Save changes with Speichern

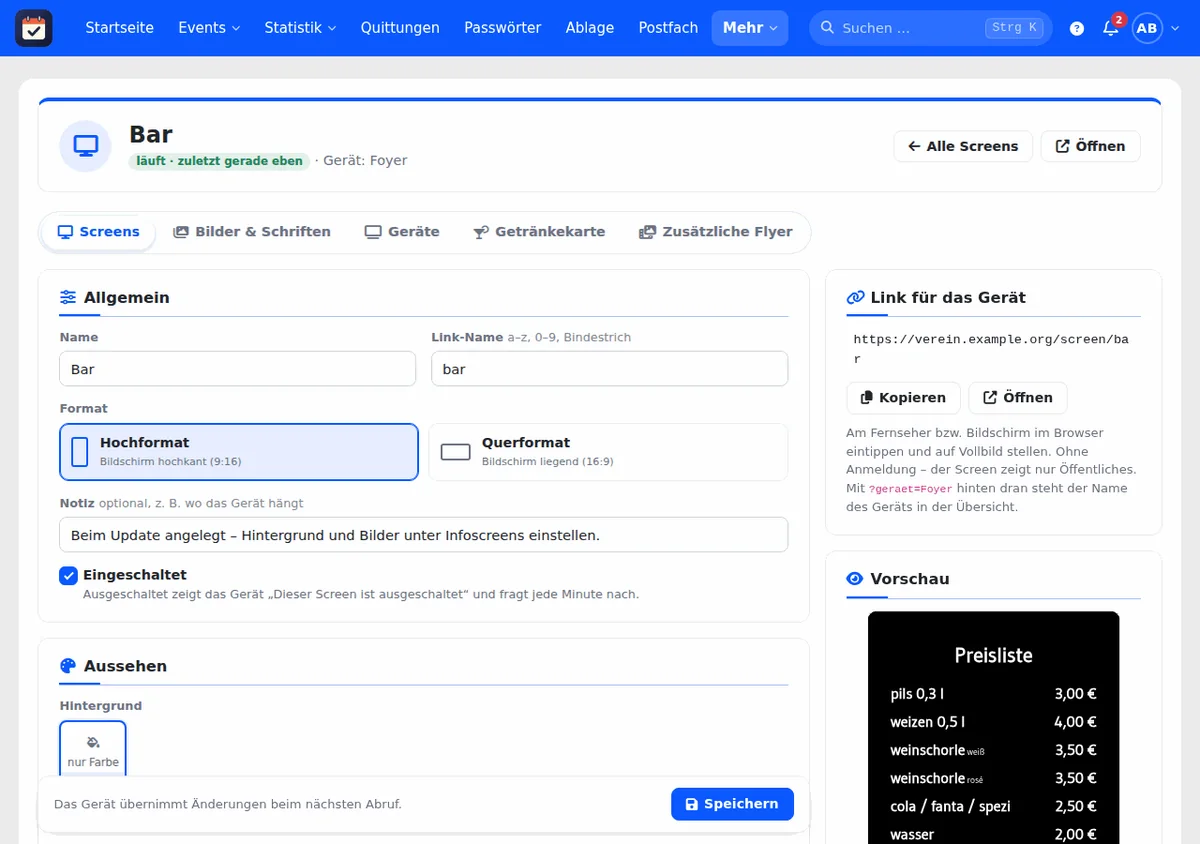732,804
